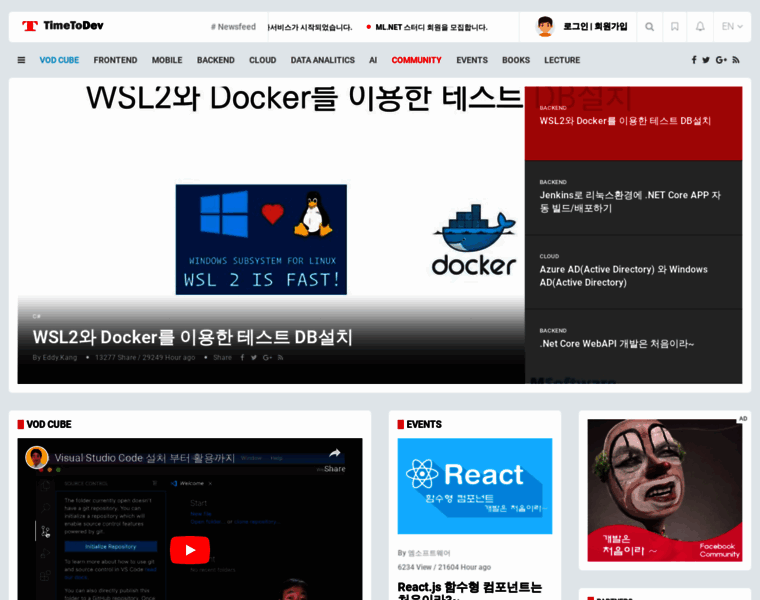Expand the EN language dropdown
The image size is (760, 600).
click(x=732, y=27)
